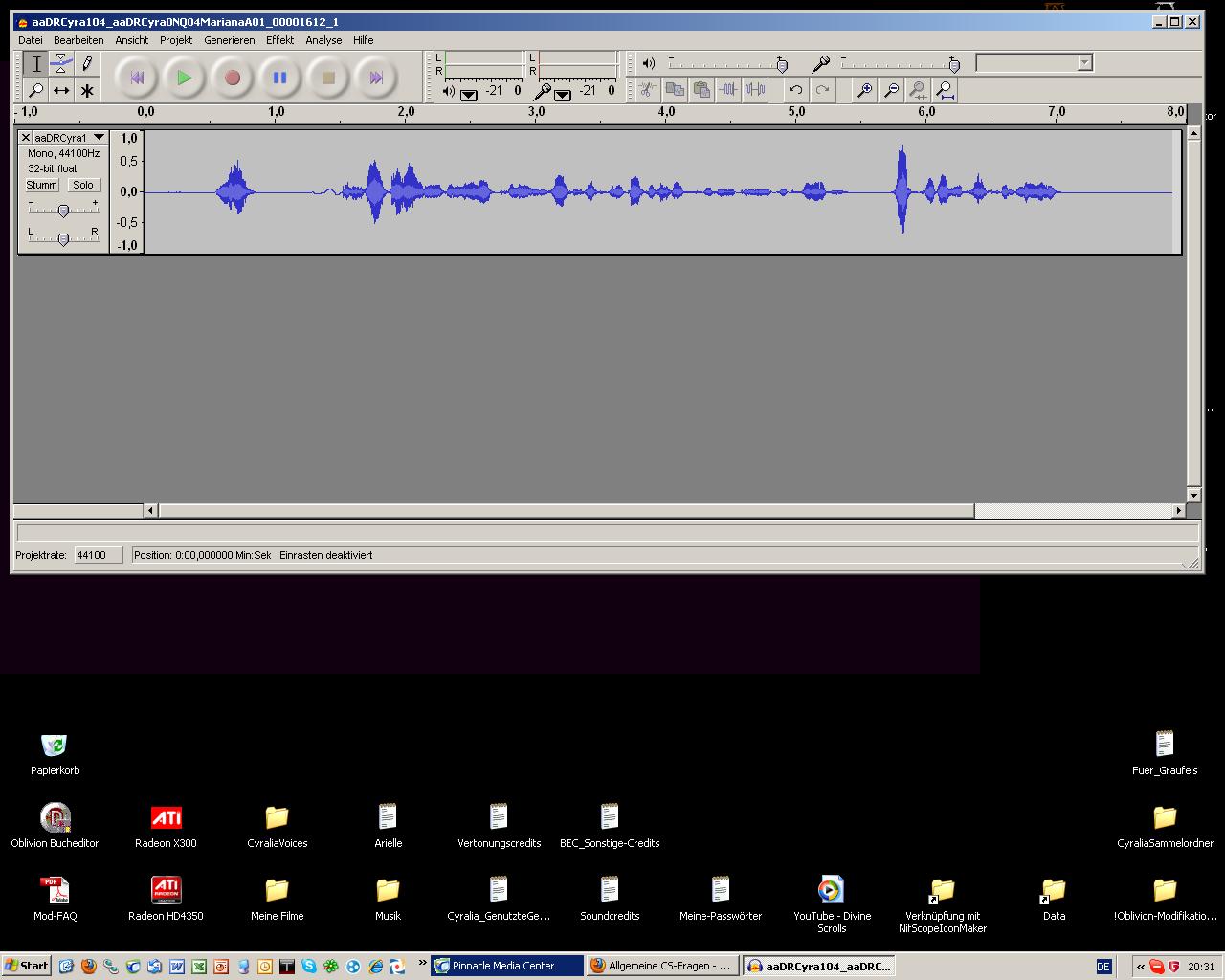Toggle the Pause playback button

[x=279, y=78]
